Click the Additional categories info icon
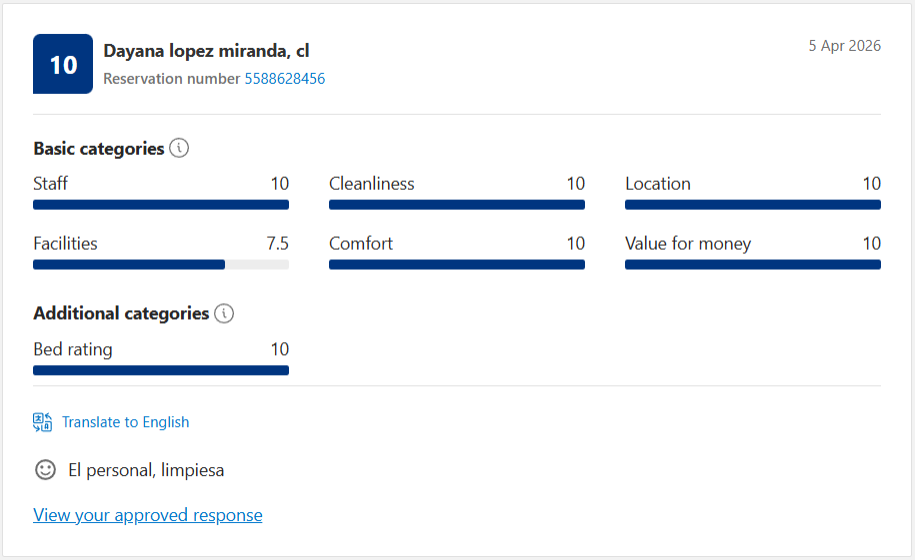This screenshot has width=915, height=560. [224, 313]
